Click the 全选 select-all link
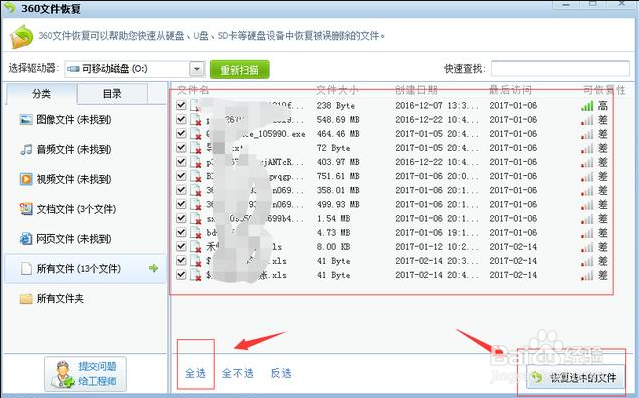Viewport: 639px width, 398px height. [x=195, y=373]
